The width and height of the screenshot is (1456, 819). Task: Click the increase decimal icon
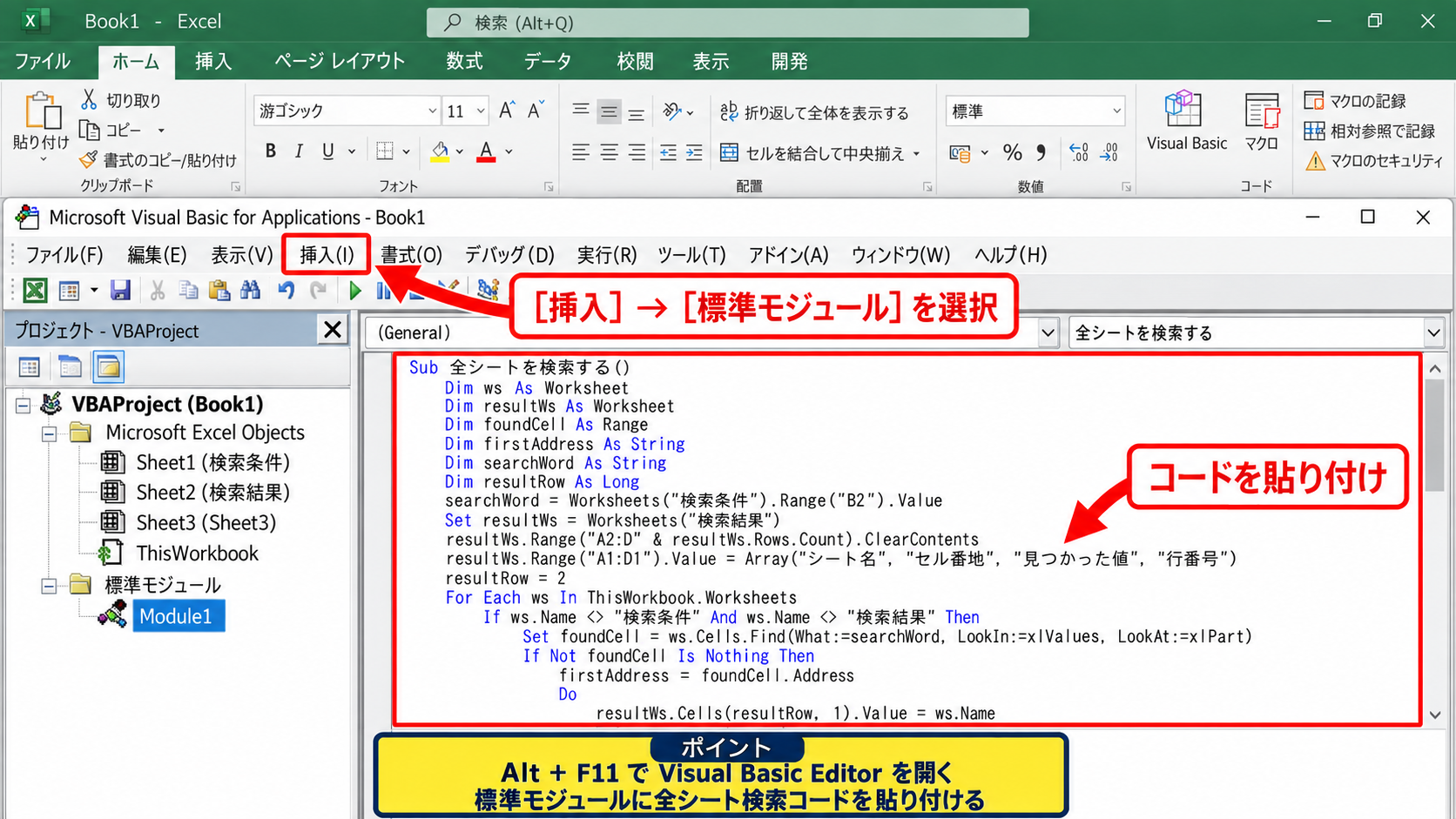click(x=1079, y=153)
